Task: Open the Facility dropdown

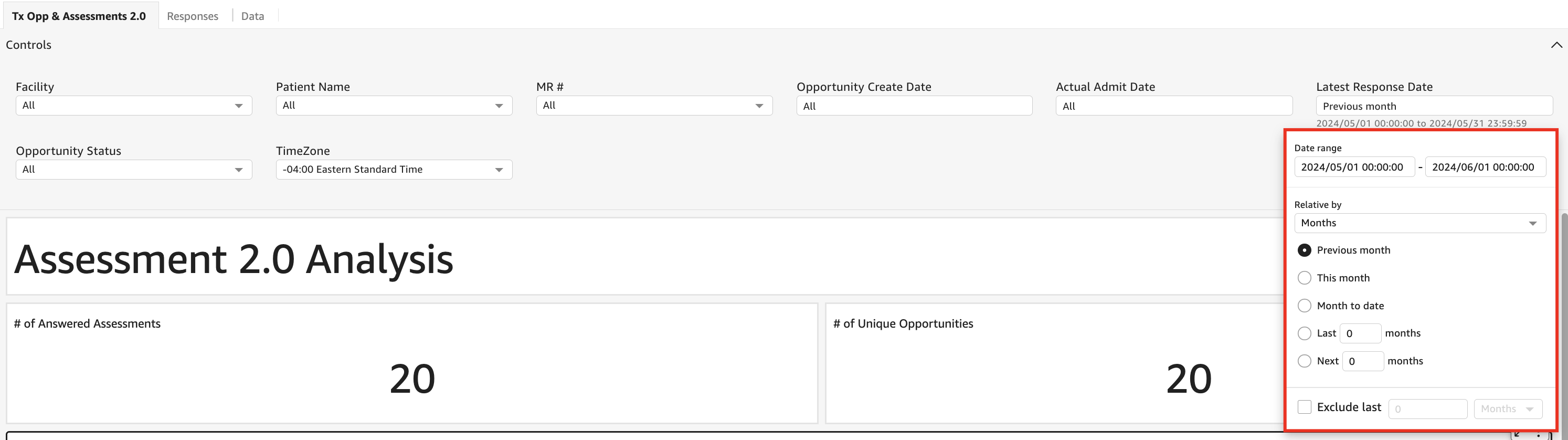Action: 134,106
